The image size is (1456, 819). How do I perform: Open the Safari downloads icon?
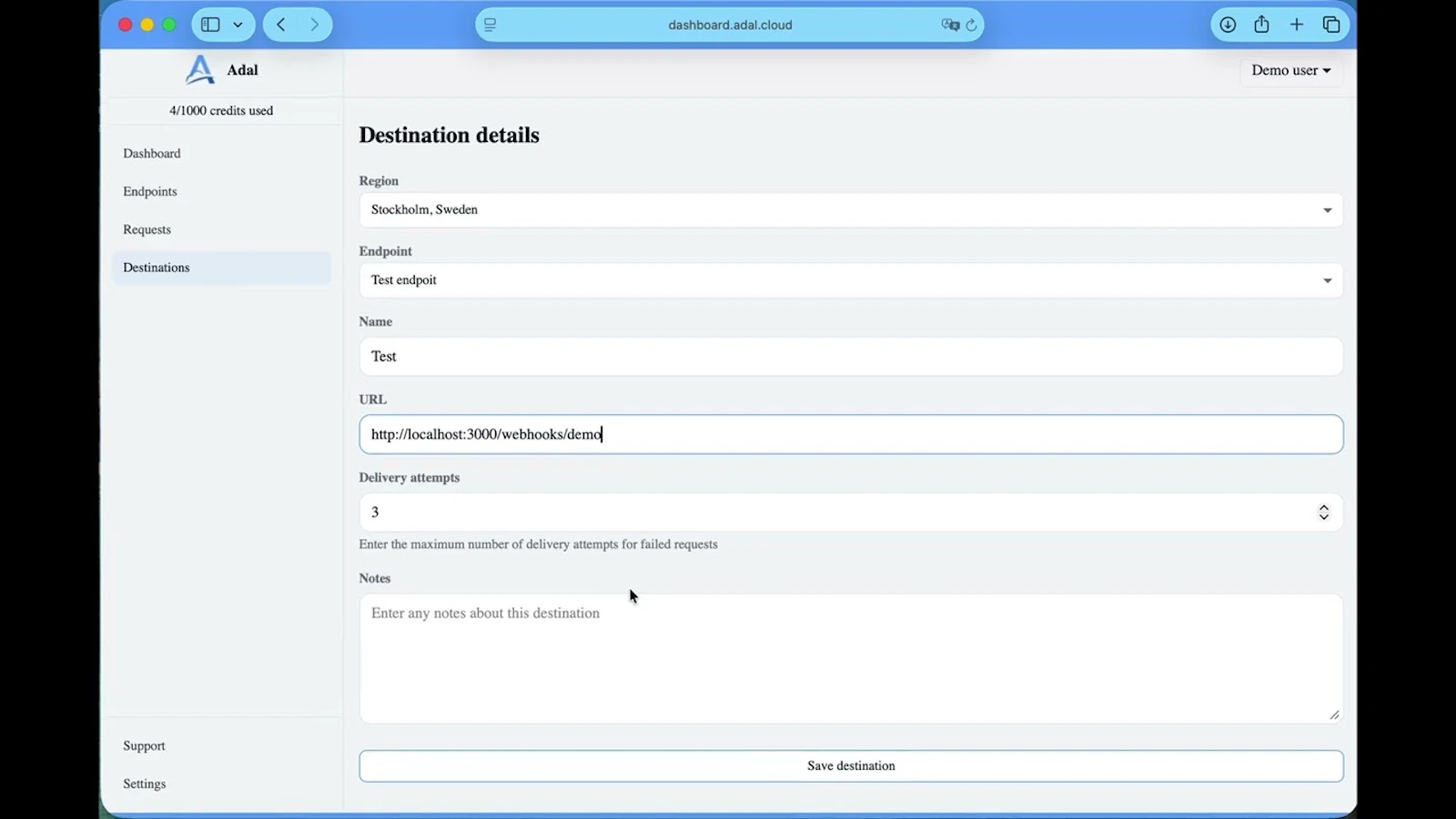1228,25
